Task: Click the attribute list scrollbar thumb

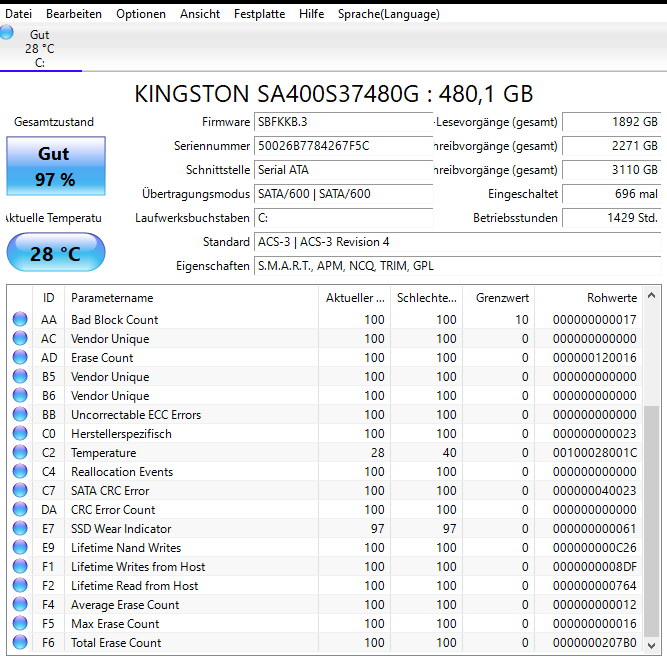Action: (651, 521)
